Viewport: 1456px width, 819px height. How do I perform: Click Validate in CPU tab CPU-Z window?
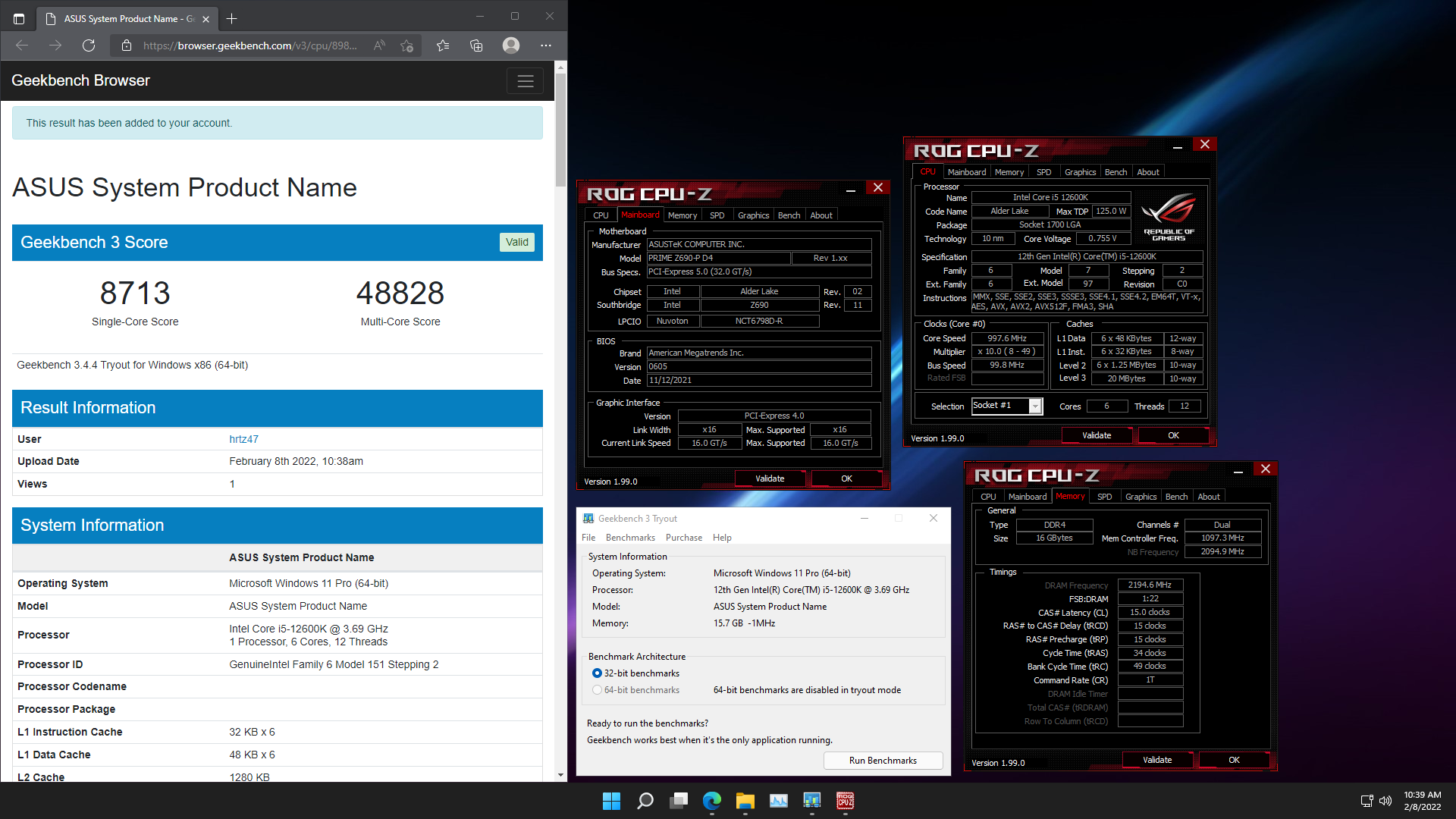click(x=1097, y=435)
